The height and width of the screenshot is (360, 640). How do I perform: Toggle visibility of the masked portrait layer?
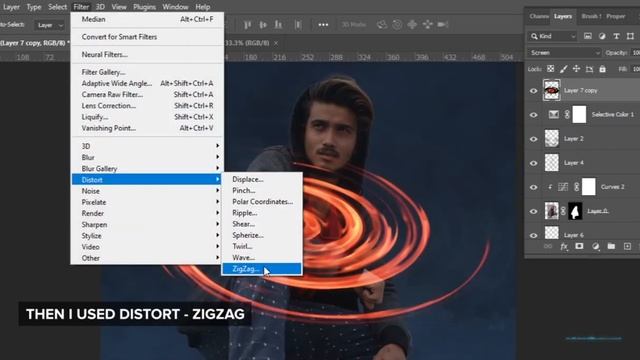coord(533,211)
